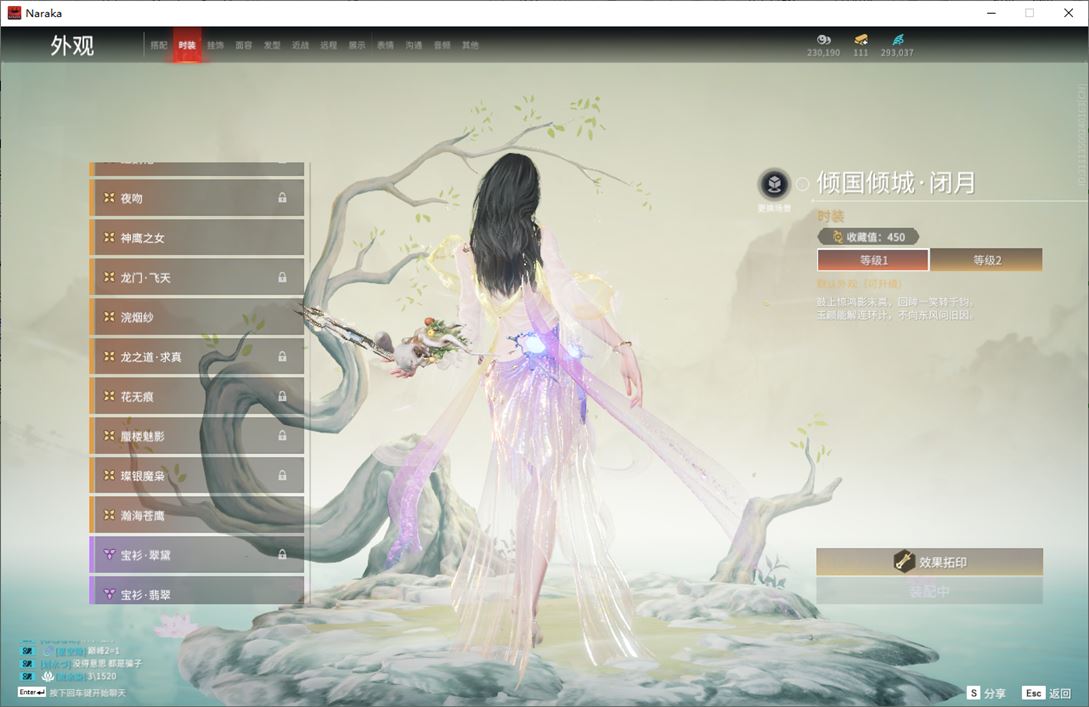Select the 蜃楼魅影 outfit name
This screenshot has width=1089, height=707.
(142, 435)
